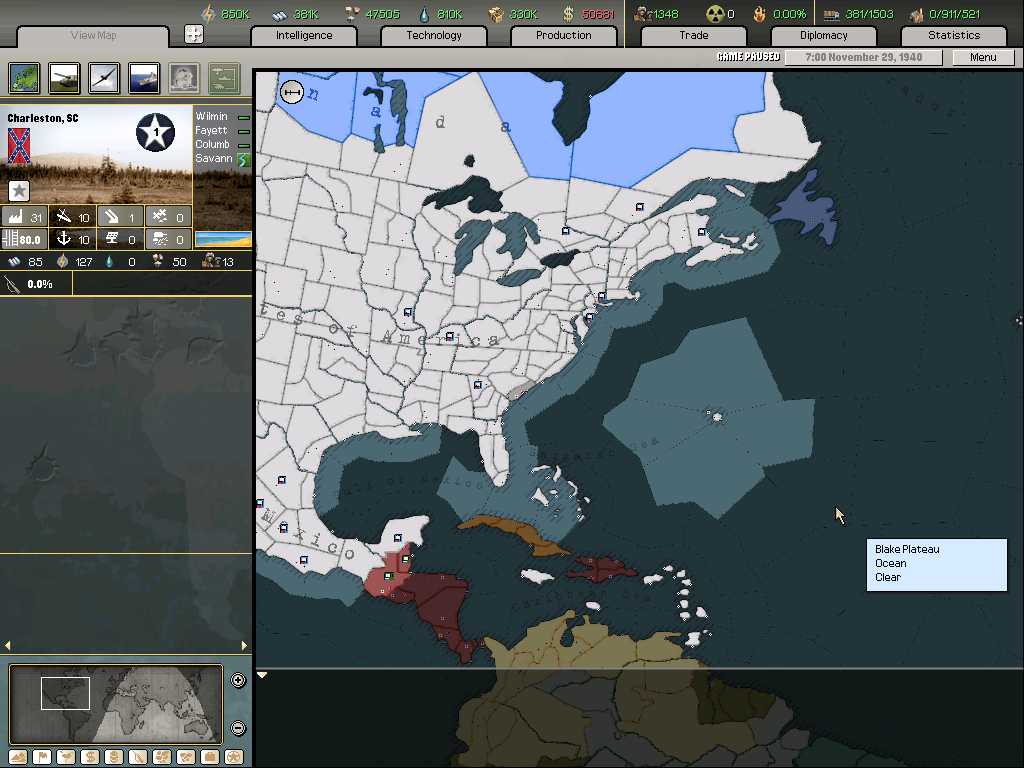Click the energy resource value 850K
The height and width of the screenshot is (768, 1024).
point(235,14)
